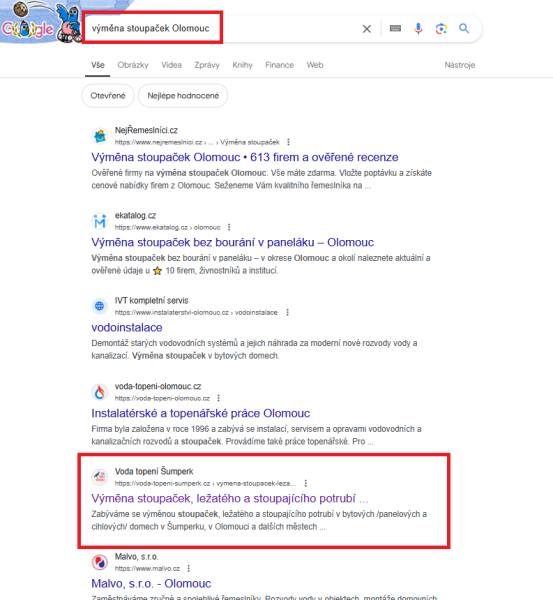
Task: Click the ekatalog.cz site favicon
Action: click(x=100, y=221)
